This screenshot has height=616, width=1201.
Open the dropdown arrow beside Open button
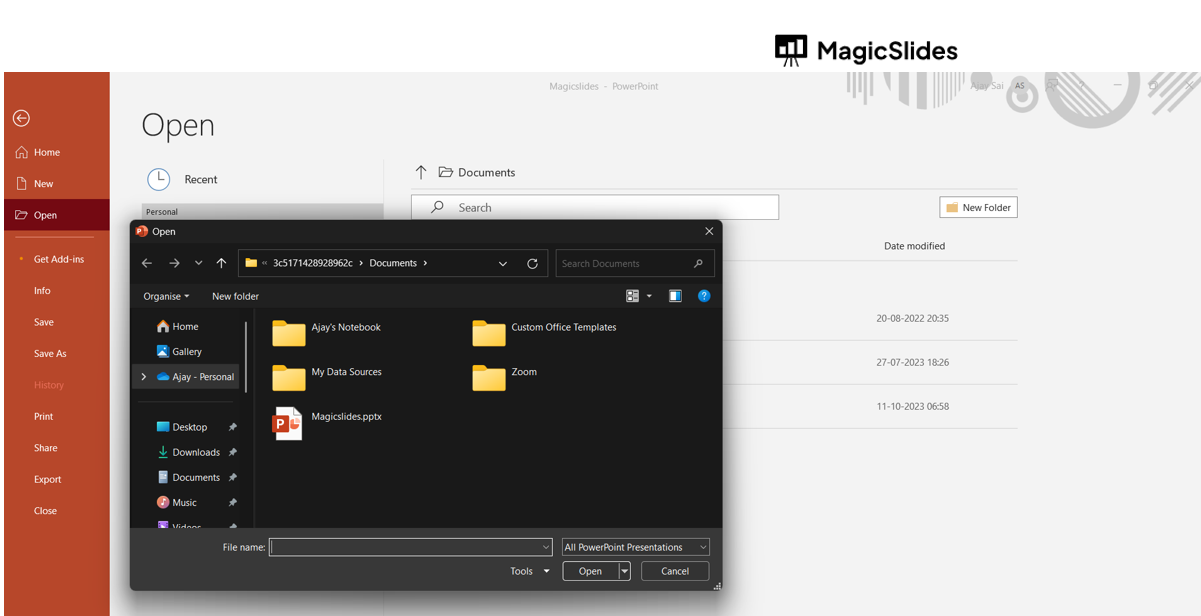click(x=625, y=571)
